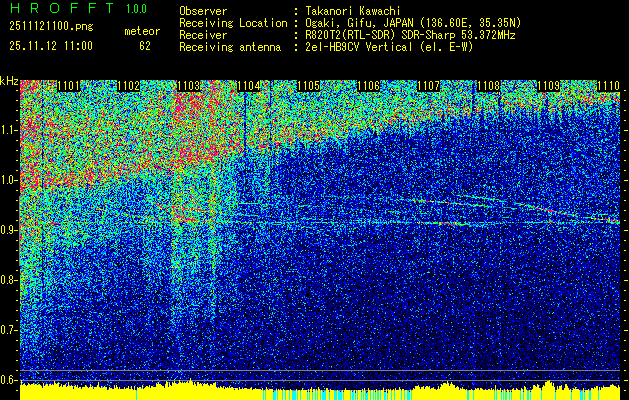
Task: Click the HROFFT title text
Action: [x=61, y=8]
